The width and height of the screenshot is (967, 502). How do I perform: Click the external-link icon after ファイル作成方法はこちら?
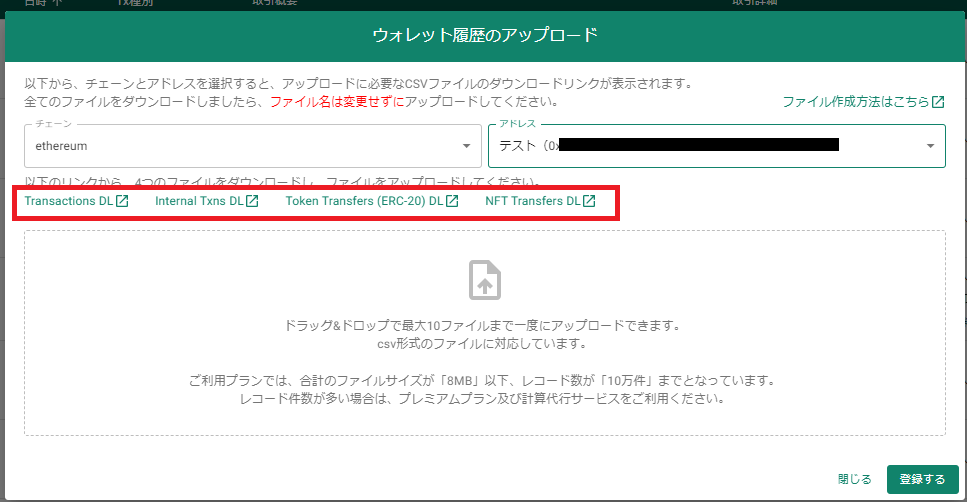point(938,102)
